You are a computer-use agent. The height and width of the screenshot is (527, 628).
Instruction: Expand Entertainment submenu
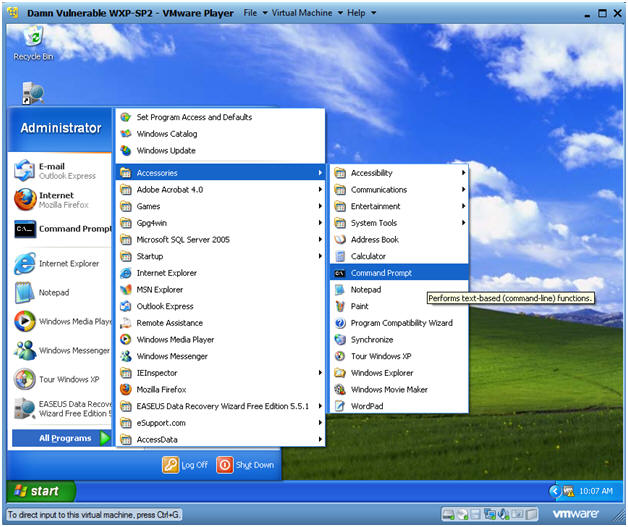coord(399,206)
